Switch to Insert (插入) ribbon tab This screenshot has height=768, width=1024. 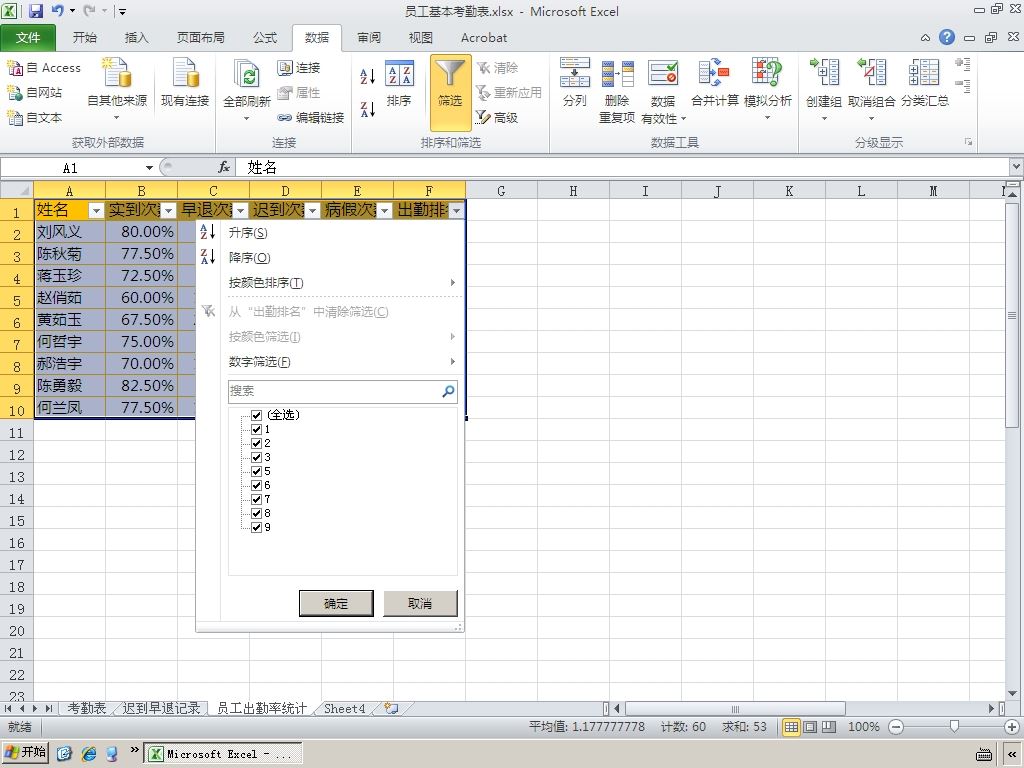click(x=136, y=37)
